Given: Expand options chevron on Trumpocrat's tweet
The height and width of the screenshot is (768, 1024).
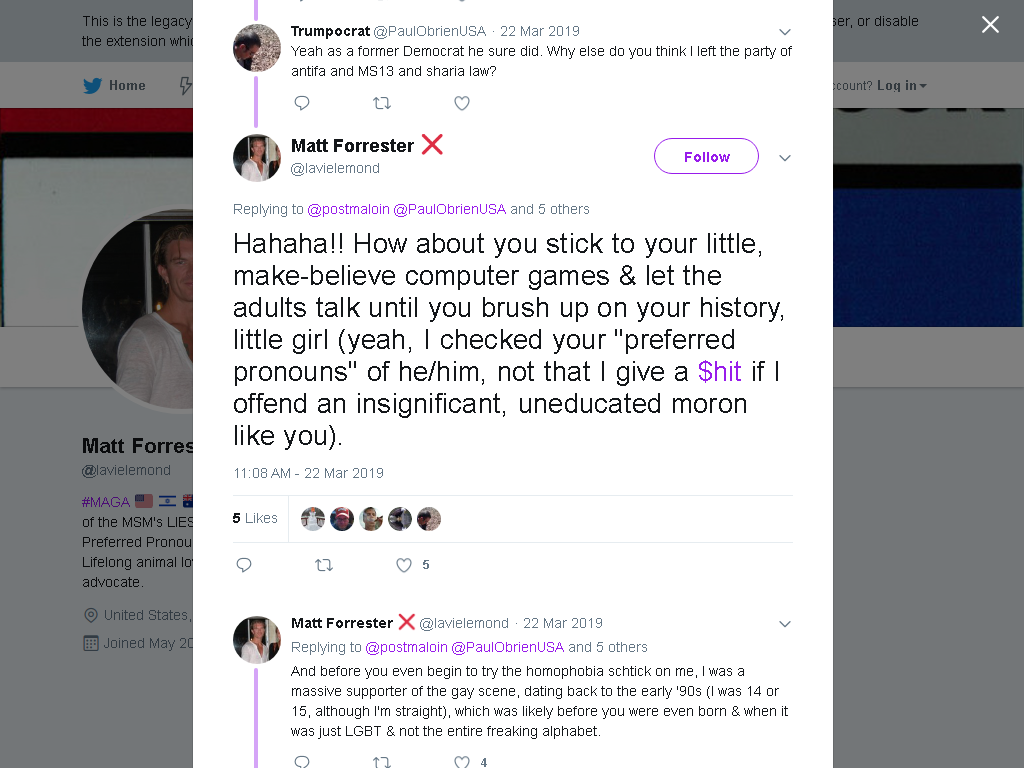Looking at the screenshot, I should point(785,31).
